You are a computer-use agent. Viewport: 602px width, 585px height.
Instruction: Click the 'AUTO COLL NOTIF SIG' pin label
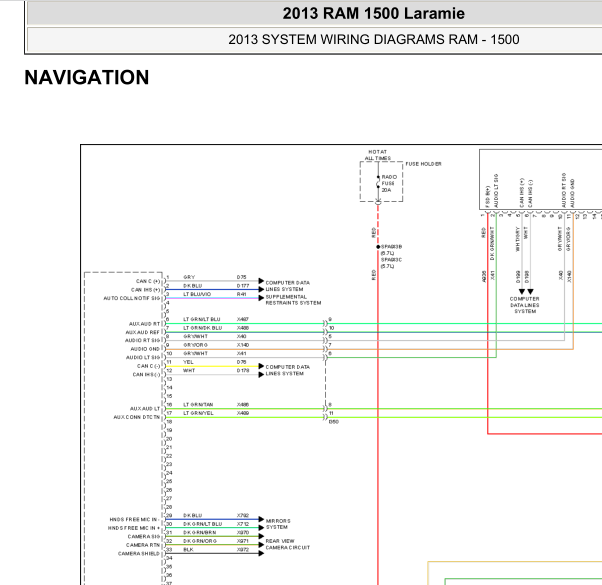pyautogui.click(x=132, y=298)
